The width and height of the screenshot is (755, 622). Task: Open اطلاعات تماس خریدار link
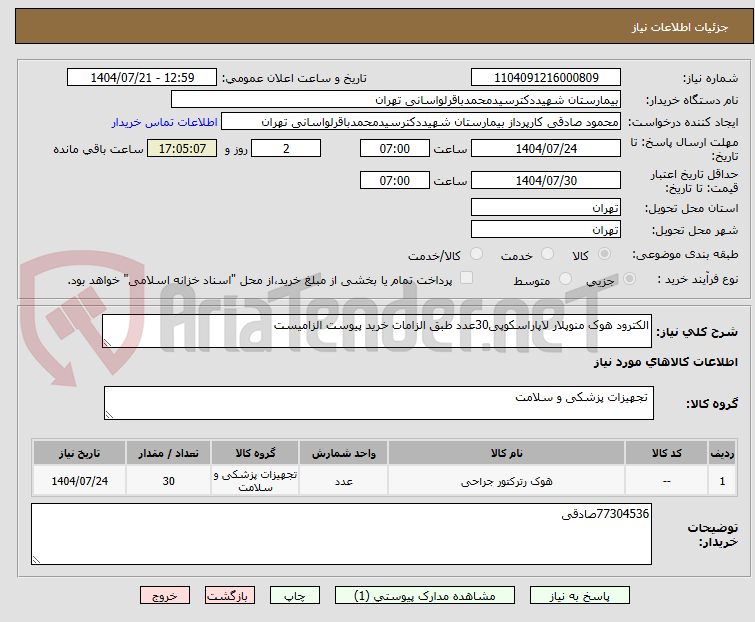pos(165,122)
